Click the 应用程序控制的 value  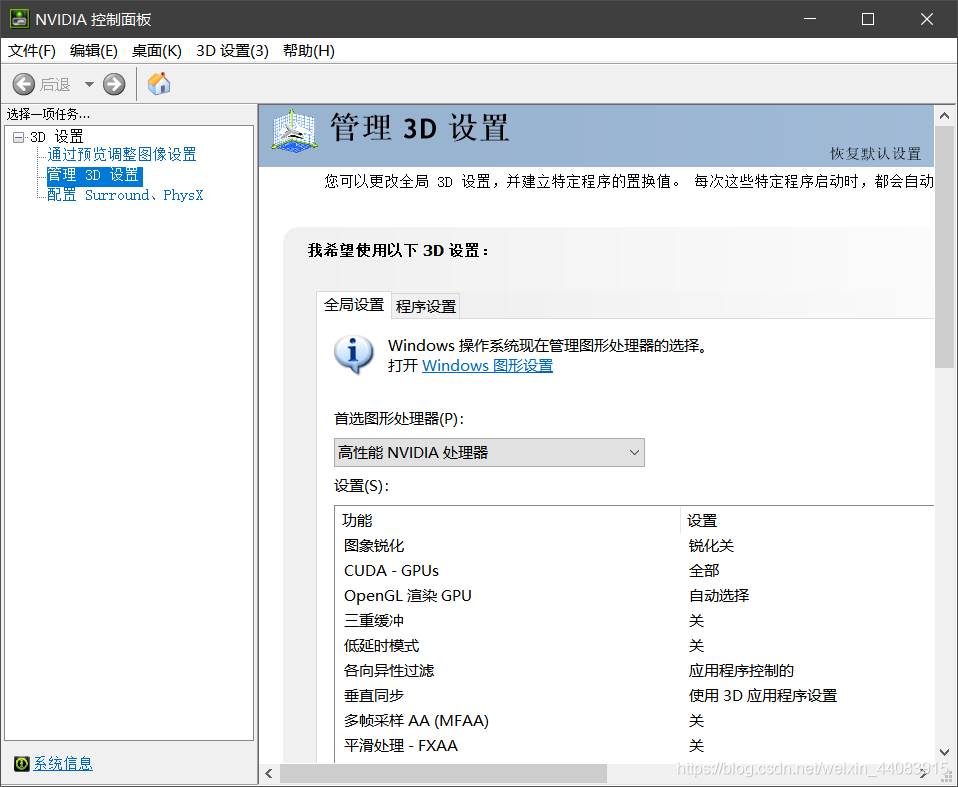pos(741,671)
